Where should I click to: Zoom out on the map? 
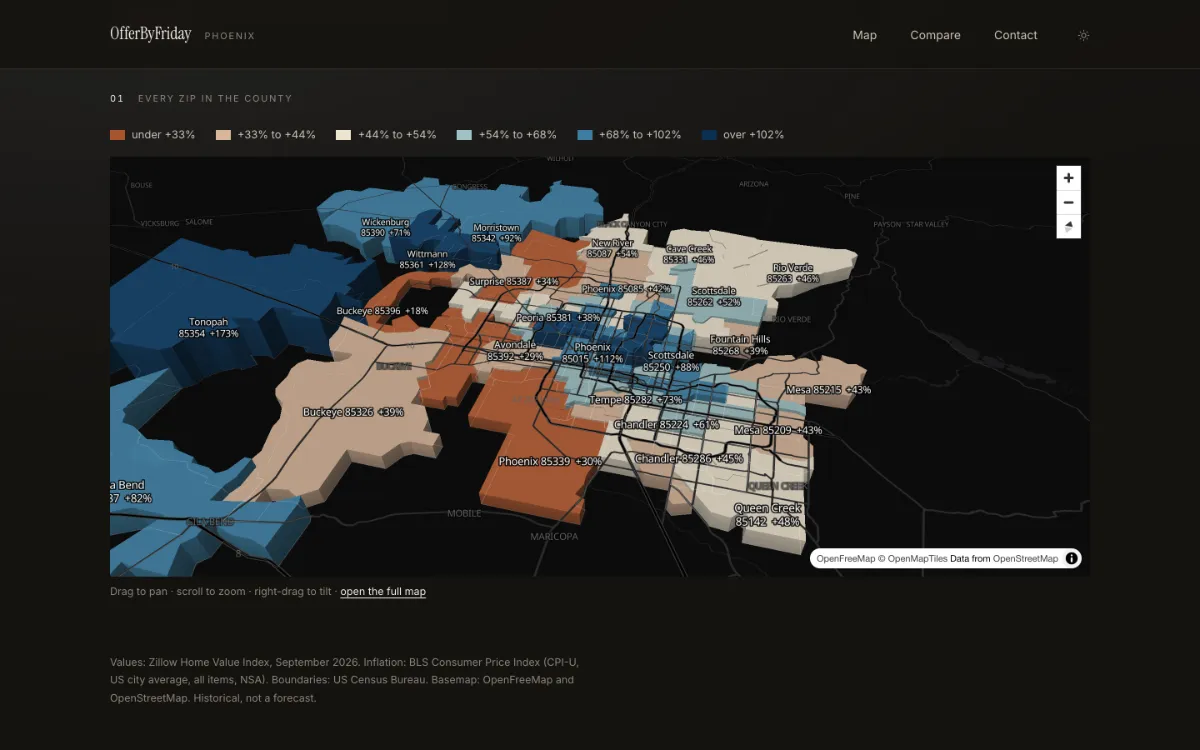pyautogui.click(x=1069, y=202)
